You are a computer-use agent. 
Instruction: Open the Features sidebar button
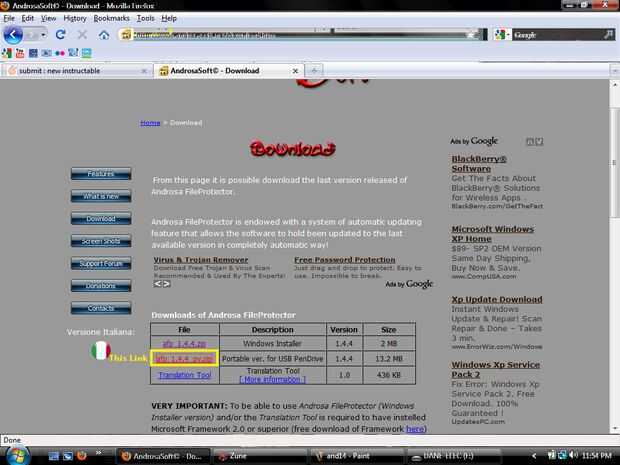pyautogui.click(x=101, y=174)
